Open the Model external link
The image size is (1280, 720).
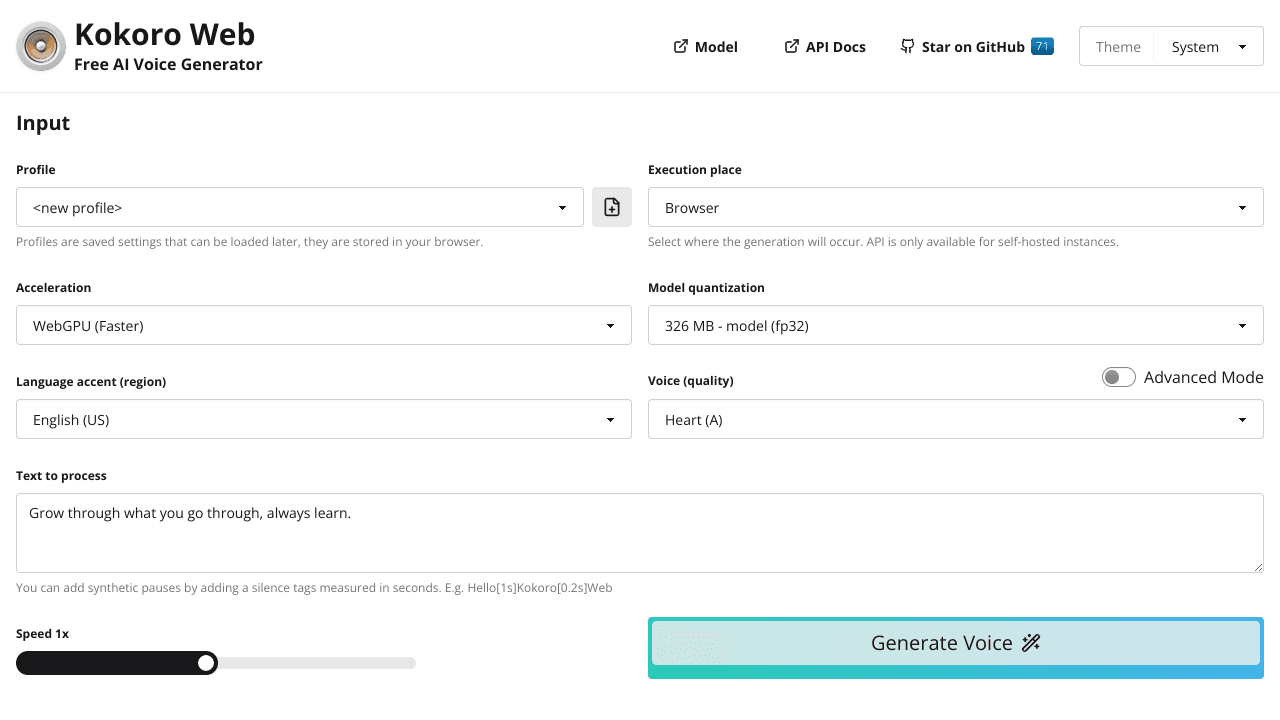pos(706,46)
